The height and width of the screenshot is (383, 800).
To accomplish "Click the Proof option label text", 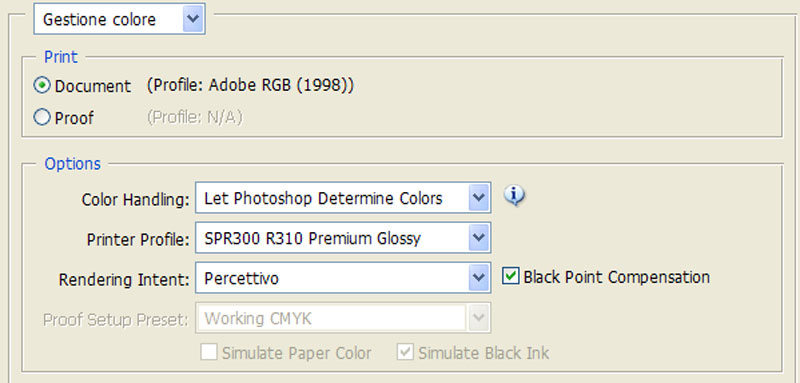I will pos(74,118).
